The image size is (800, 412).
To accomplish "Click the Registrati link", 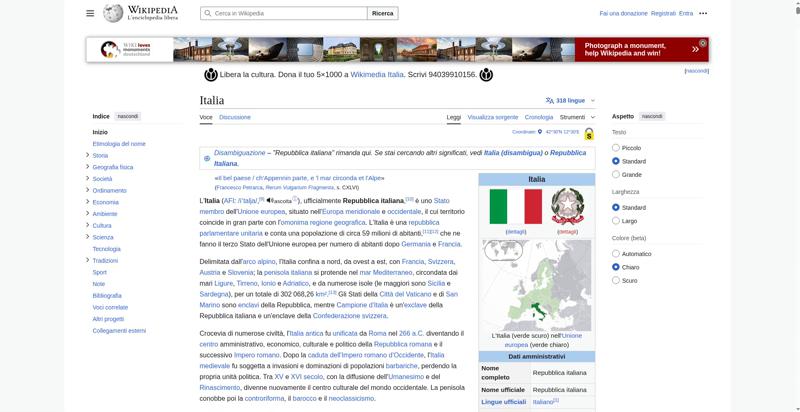I will (663, 13).
